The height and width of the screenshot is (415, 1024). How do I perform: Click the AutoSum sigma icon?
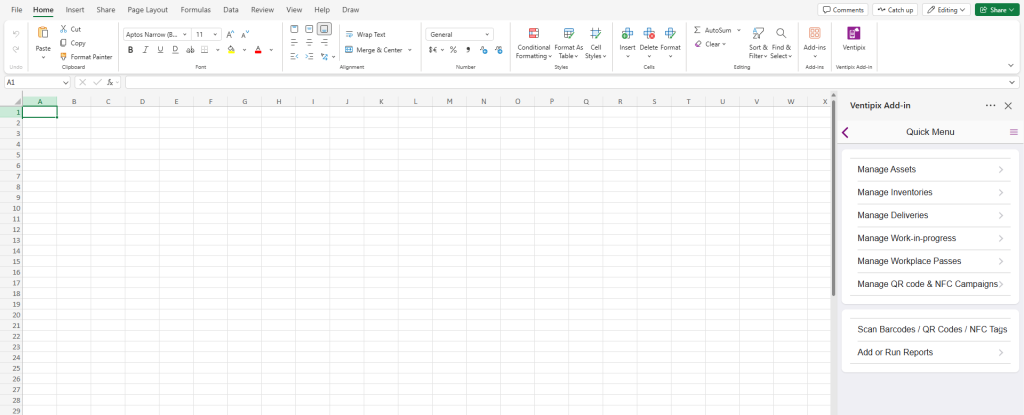(697, 30)
